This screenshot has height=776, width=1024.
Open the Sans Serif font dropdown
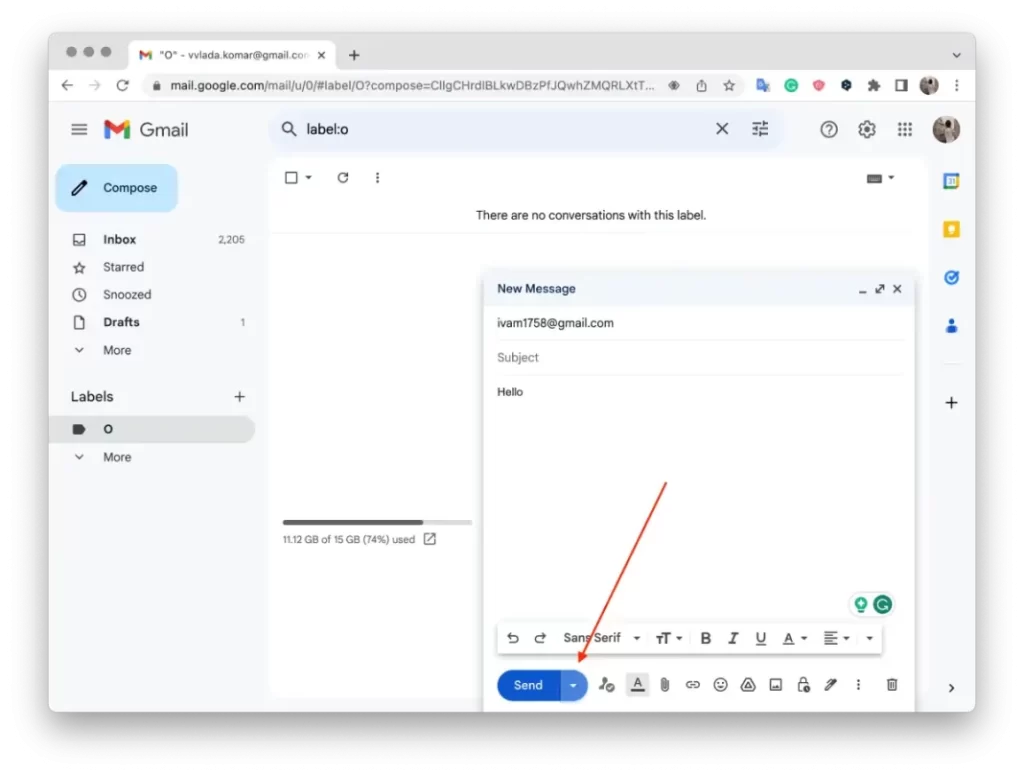tap(601, 638)
